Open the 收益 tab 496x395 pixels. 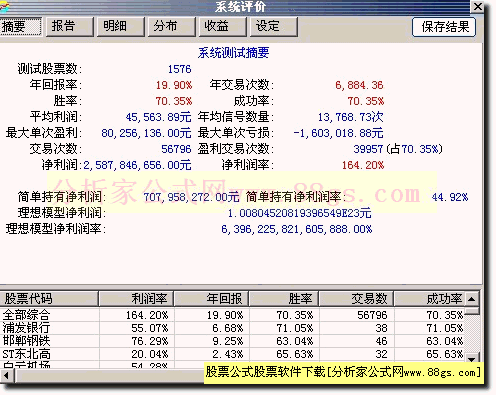(x=222, y=27)
